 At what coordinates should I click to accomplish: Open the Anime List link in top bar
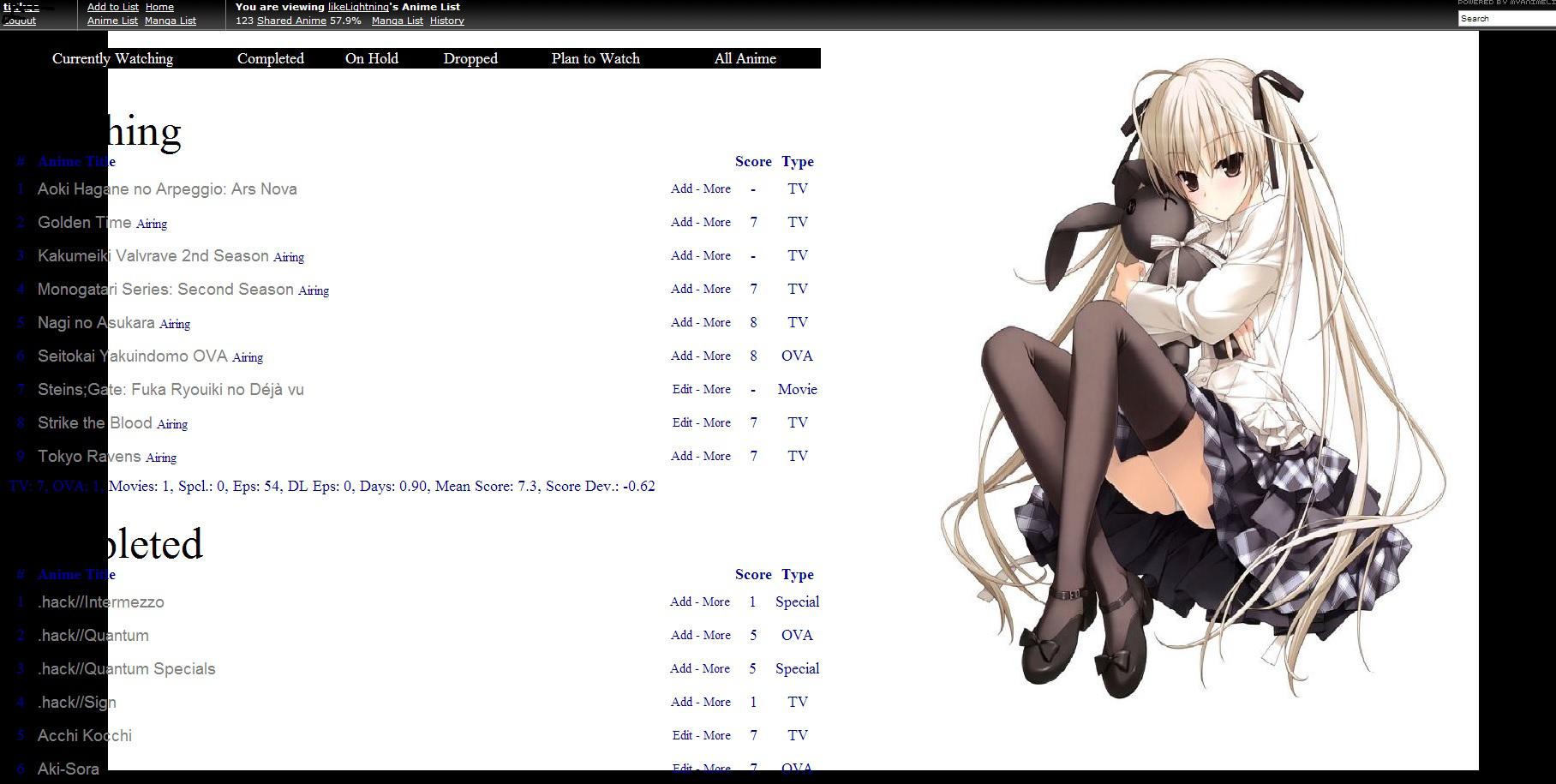(112, 21)
